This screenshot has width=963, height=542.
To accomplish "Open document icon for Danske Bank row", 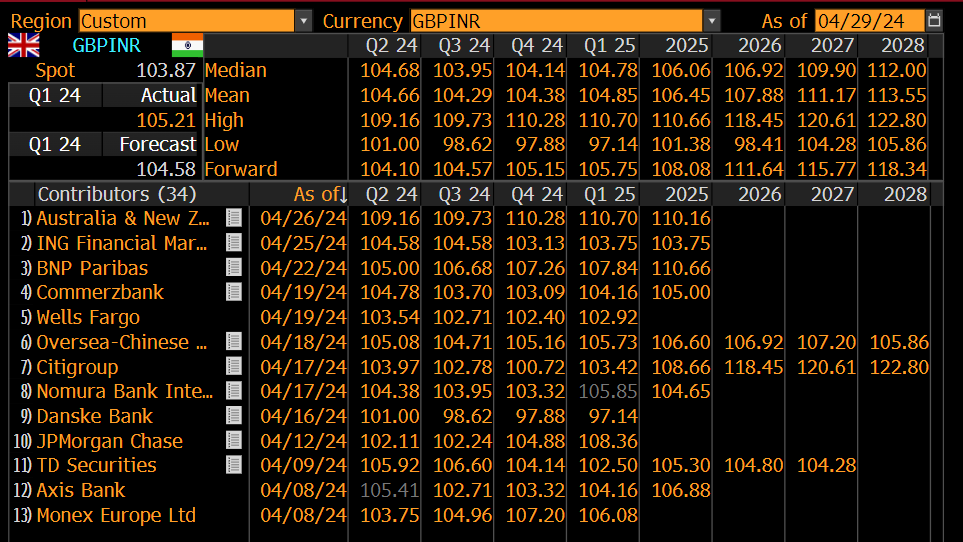I will tap(233, 416).
